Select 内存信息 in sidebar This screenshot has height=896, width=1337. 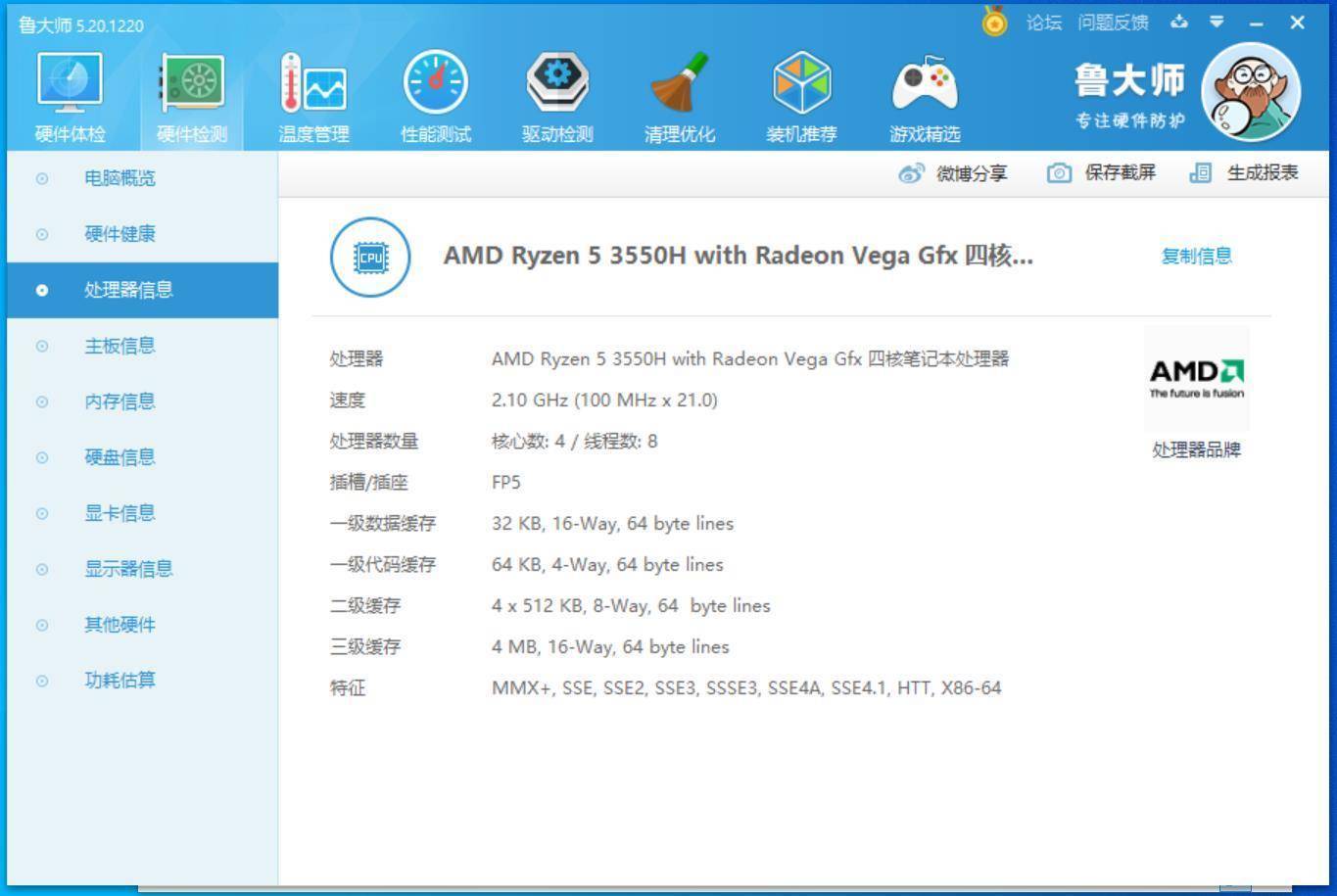coord(142,401)
